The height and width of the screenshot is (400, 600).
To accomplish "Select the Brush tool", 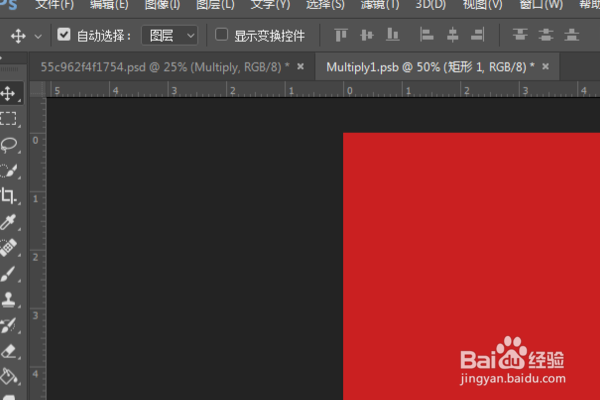I will point(8,274).
